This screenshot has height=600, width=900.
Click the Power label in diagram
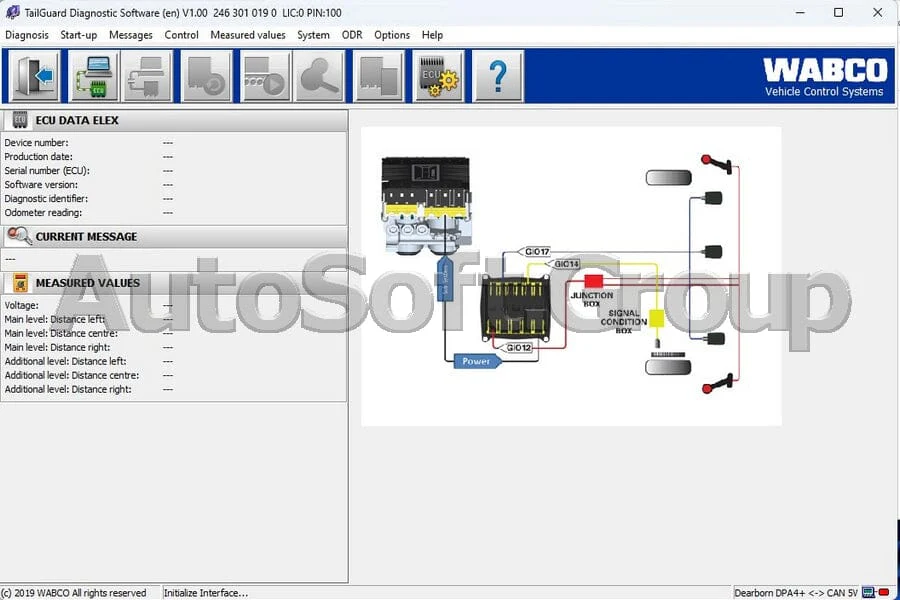pos(478,361)
